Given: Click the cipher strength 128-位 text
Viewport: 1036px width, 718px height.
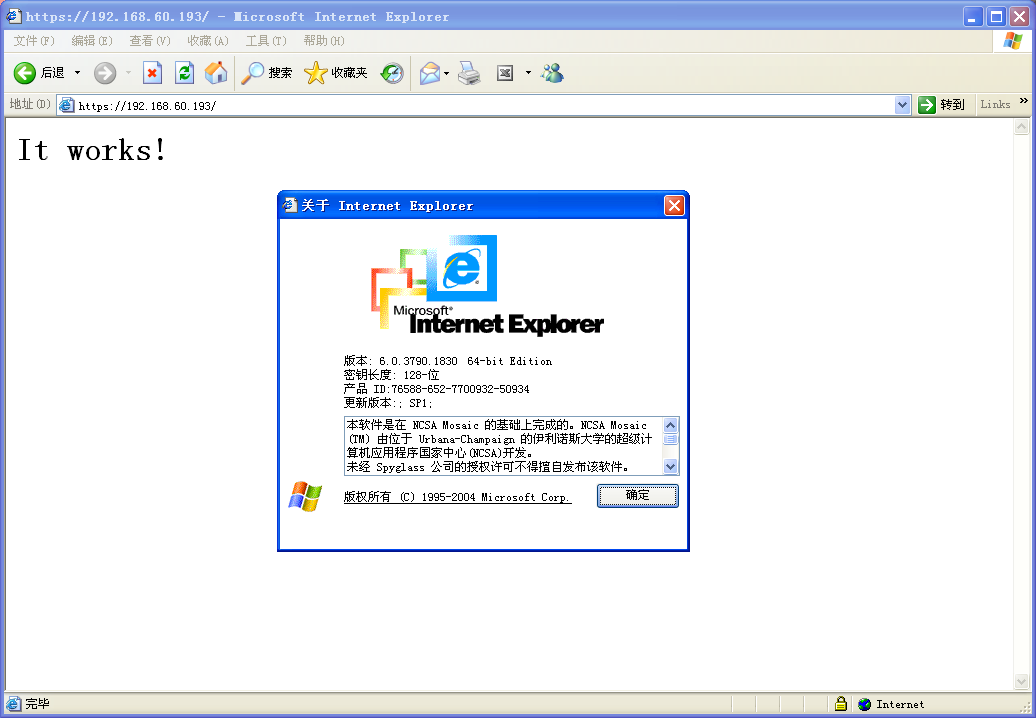Looking at the screenshot, I should (422, 375).
